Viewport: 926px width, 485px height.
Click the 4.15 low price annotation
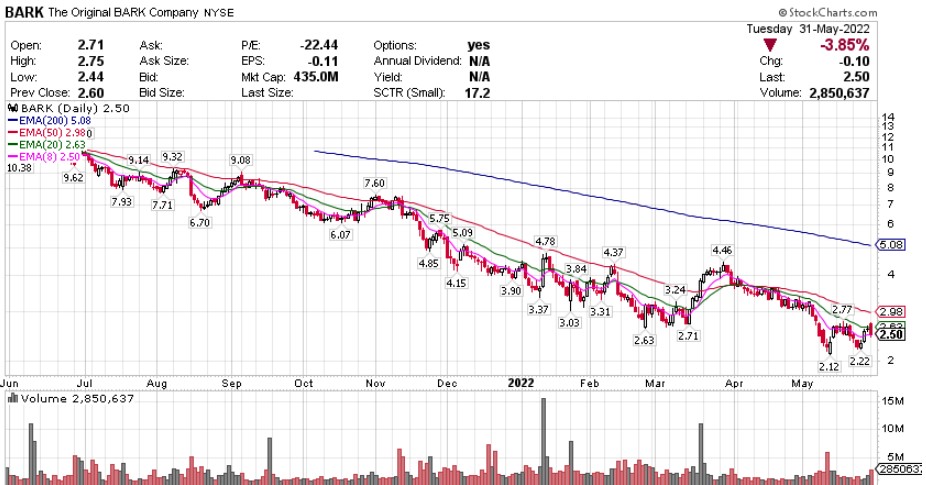(x=456, y=283)
